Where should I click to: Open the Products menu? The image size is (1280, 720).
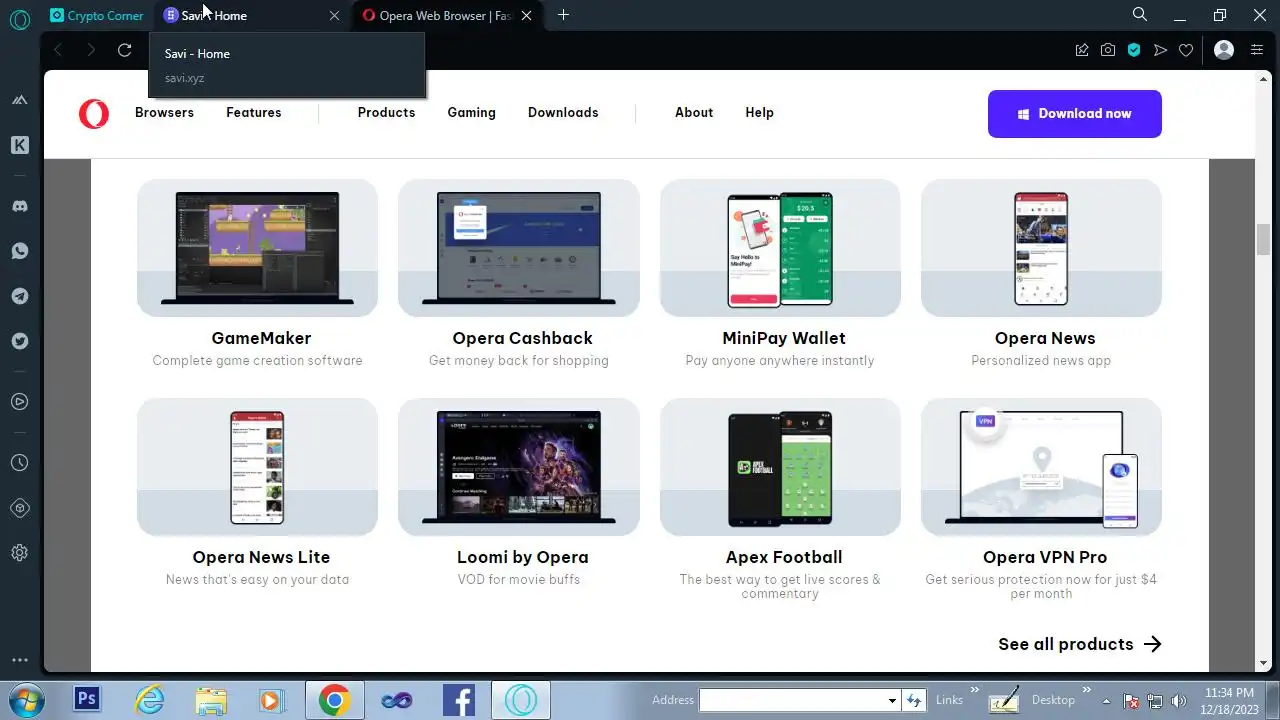(x=386, y=113)
